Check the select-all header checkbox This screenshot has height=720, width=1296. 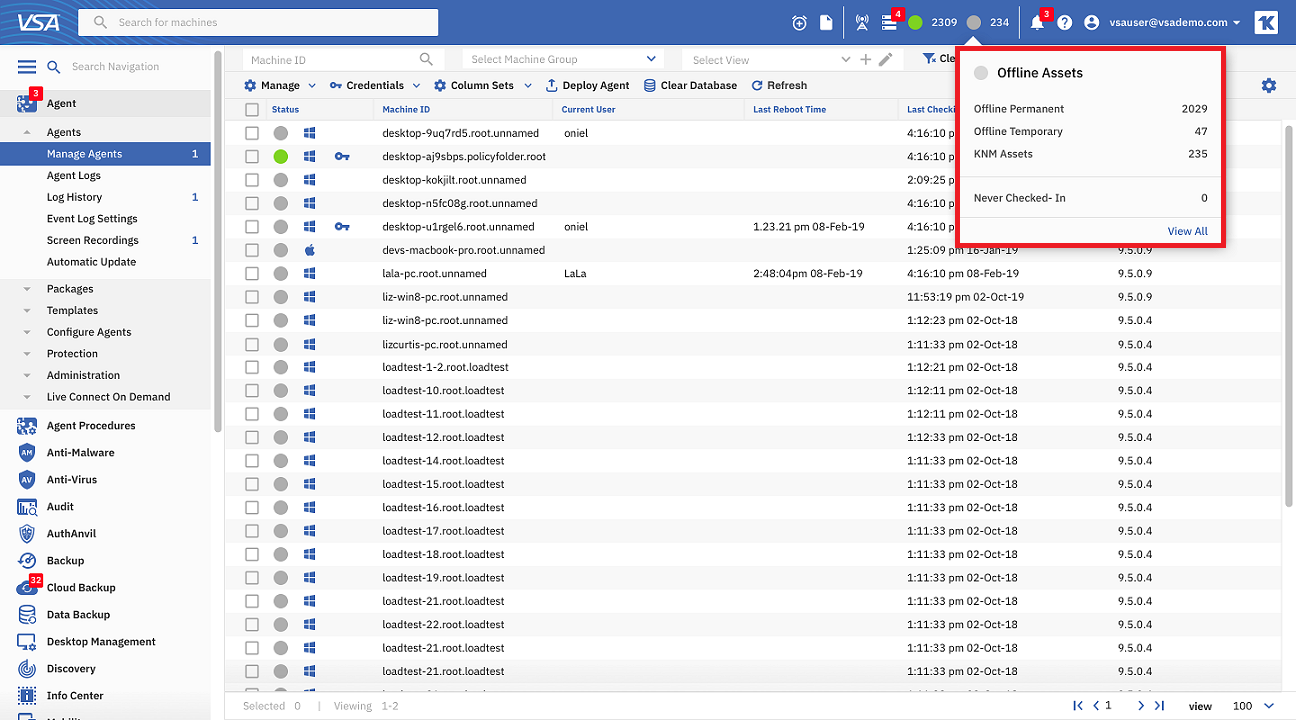[252, 110]
